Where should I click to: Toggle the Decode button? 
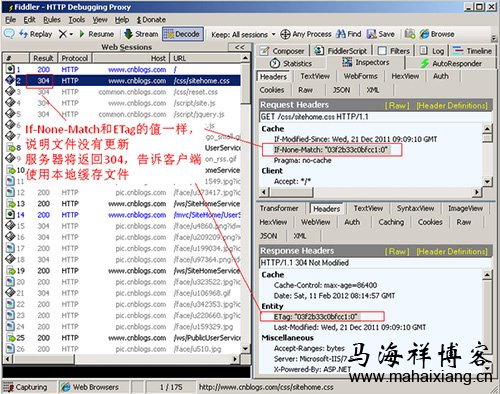point(183,34)
